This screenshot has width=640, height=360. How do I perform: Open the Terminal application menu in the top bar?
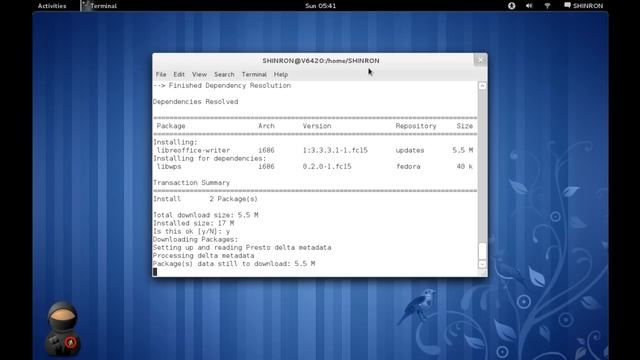(x=99, y=6)
